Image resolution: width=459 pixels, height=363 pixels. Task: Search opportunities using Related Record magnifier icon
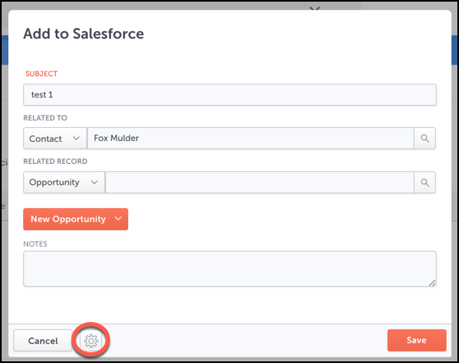pyautogui.click(x=425, y=182)
